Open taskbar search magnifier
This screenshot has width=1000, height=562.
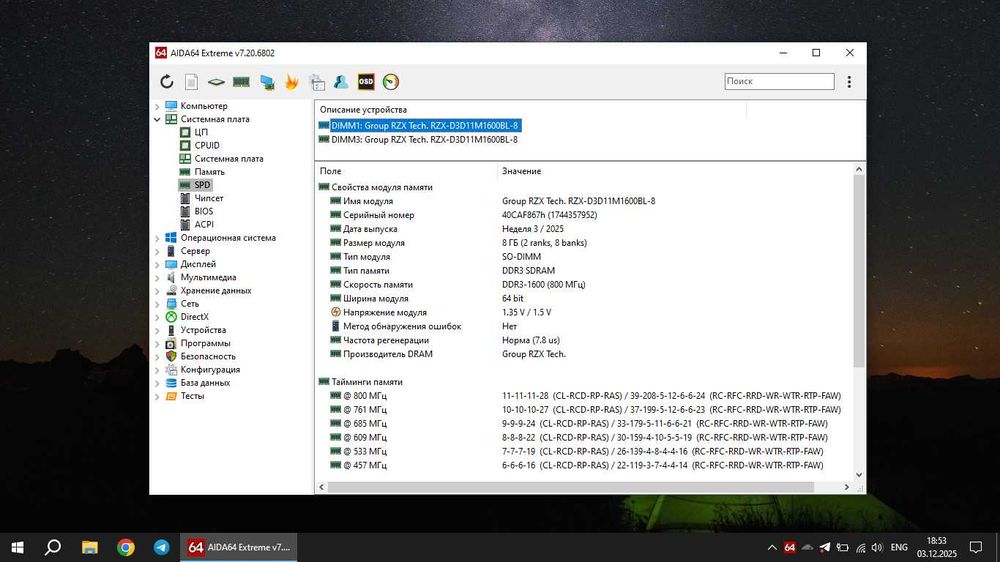53,547
